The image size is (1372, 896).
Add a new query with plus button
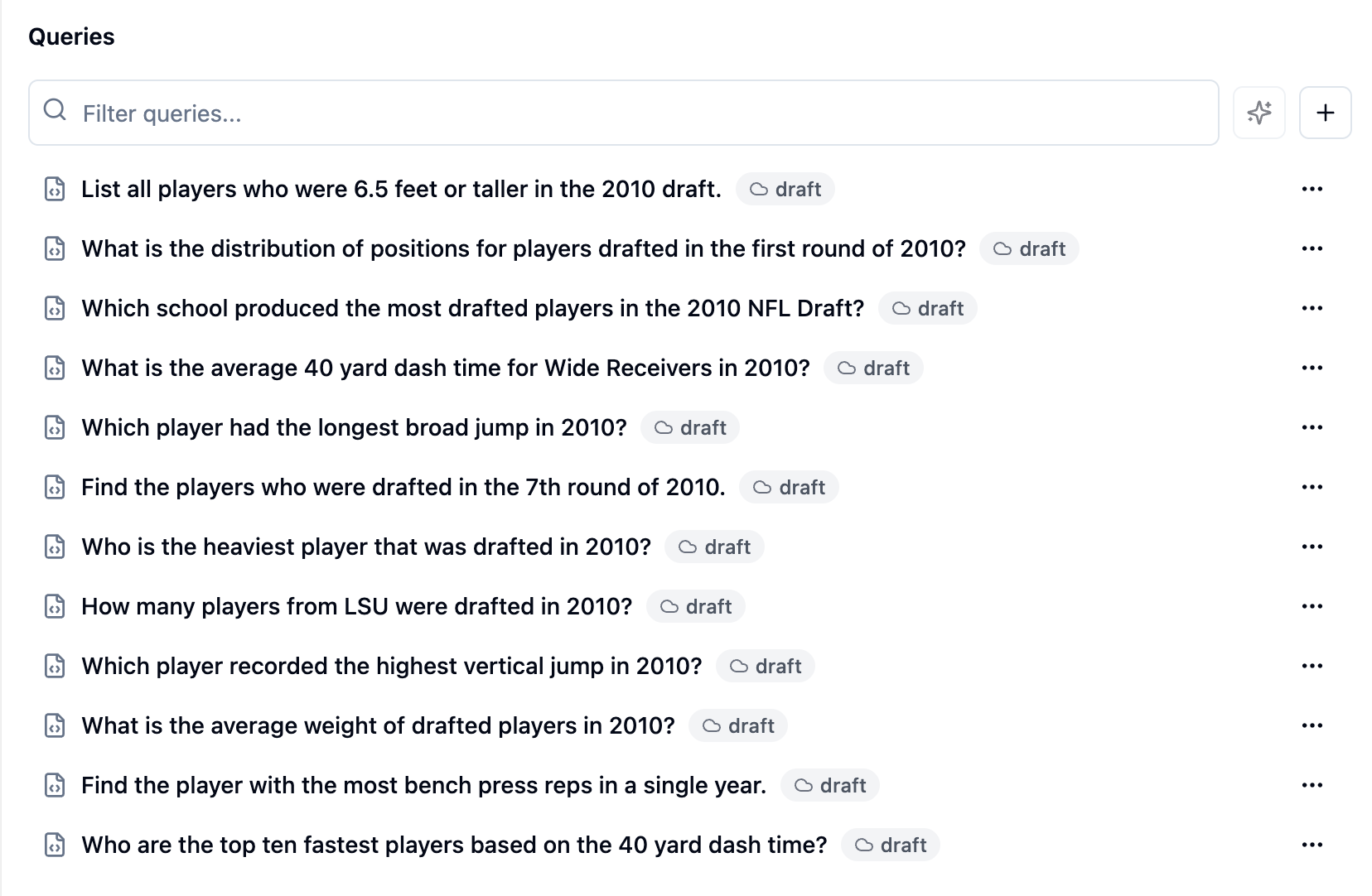click(1325, 113)
